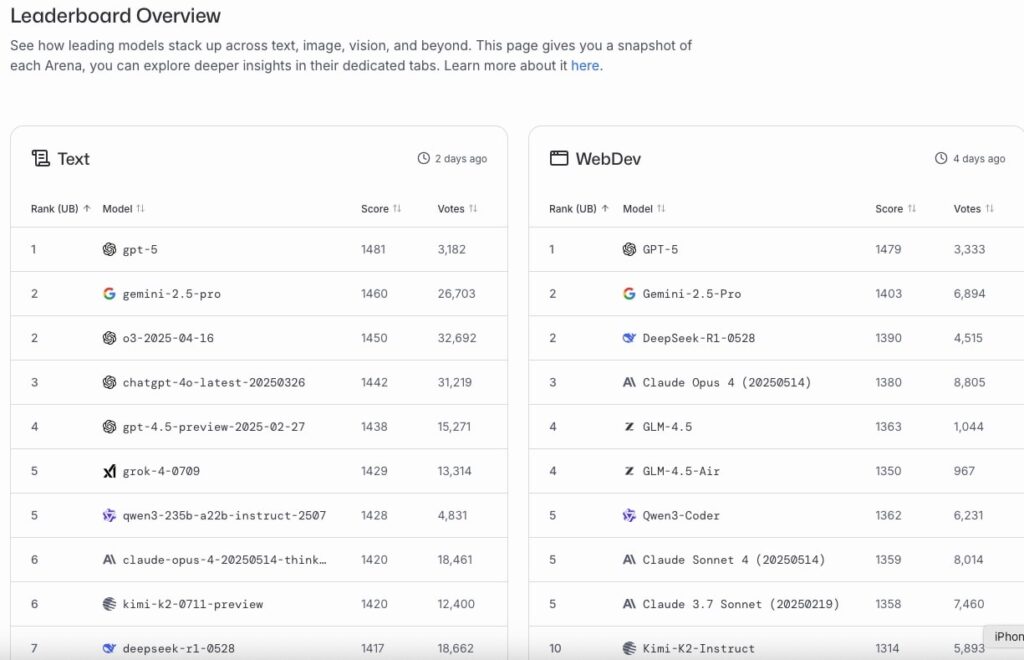1024x660 pixels.
Task: Click the Z logo beside GLM-4.5-Air
Action: click(629, 471)
